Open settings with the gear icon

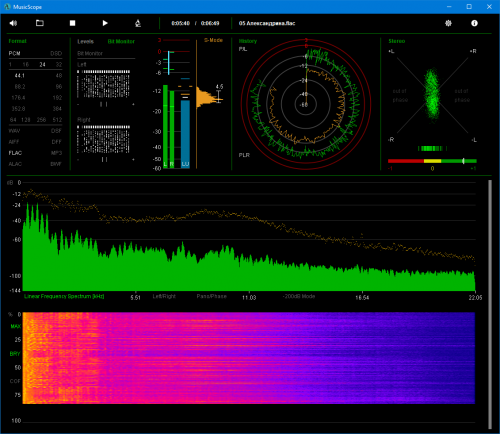tap(448, 23)
